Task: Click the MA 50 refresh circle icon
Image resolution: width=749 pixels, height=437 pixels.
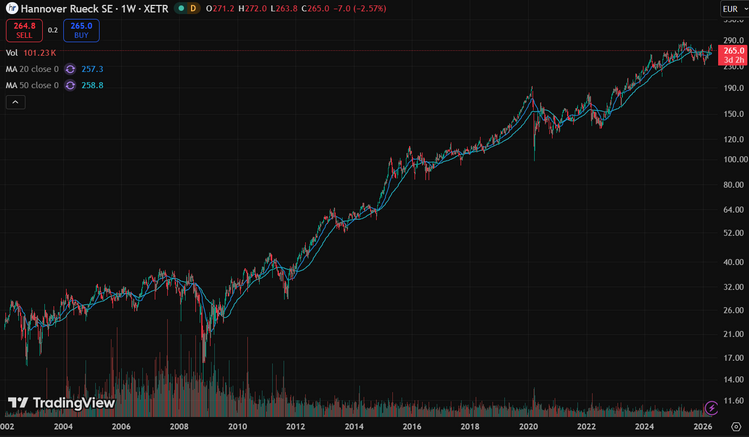Action: tap(70, 85)
